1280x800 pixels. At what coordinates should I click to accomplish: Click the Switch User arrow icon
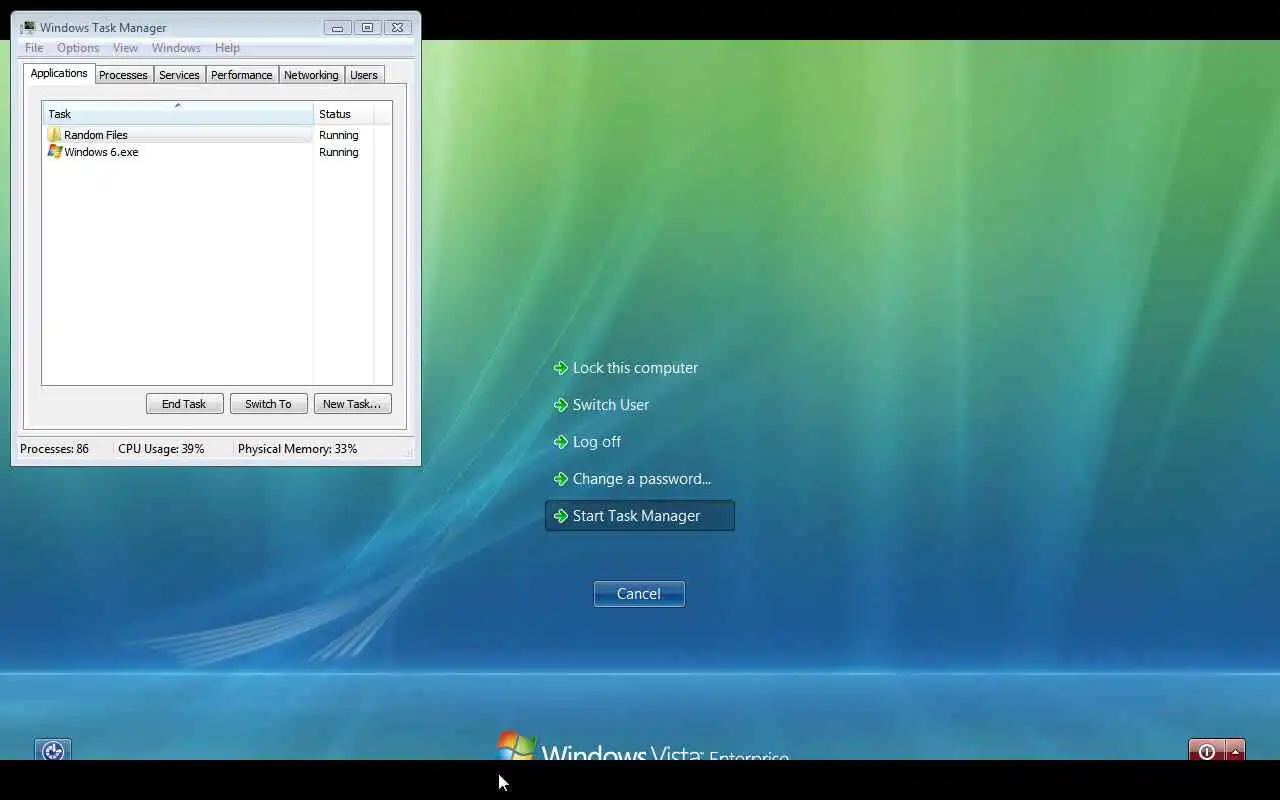tap(561, 405)
